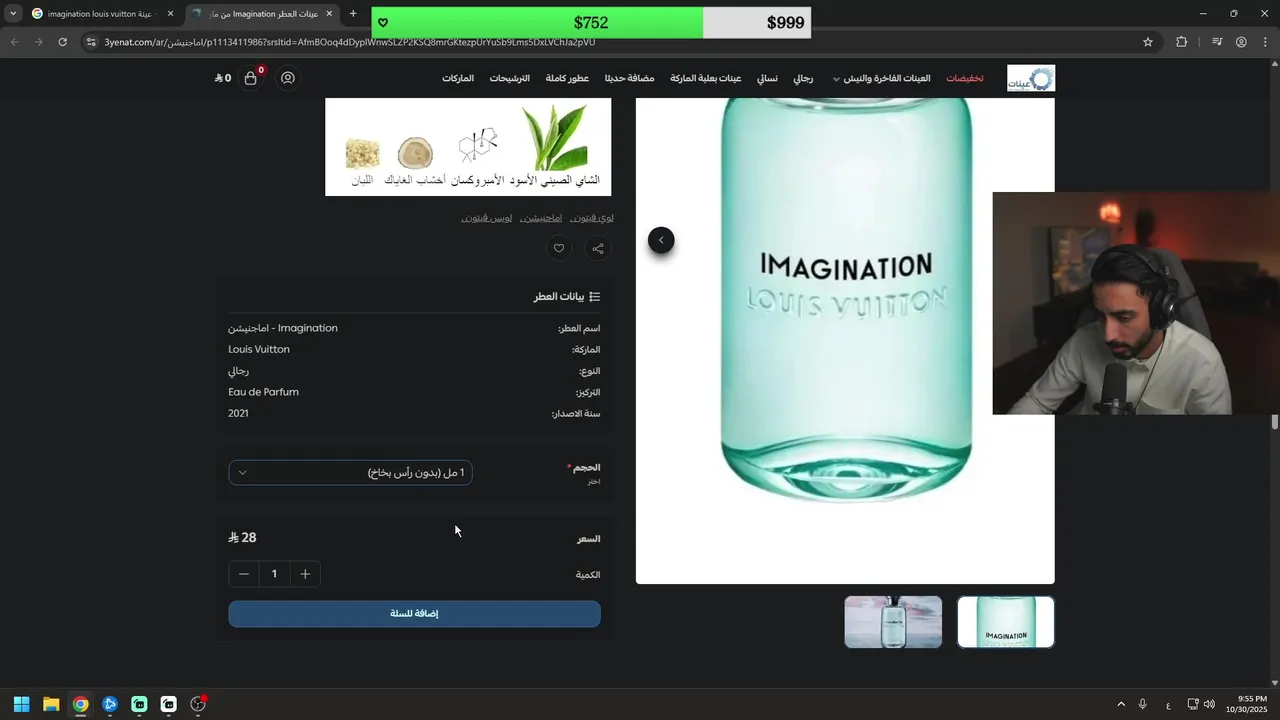Open the رجالي men's category
Viewport: 1280px width, 720px height.
803,78
